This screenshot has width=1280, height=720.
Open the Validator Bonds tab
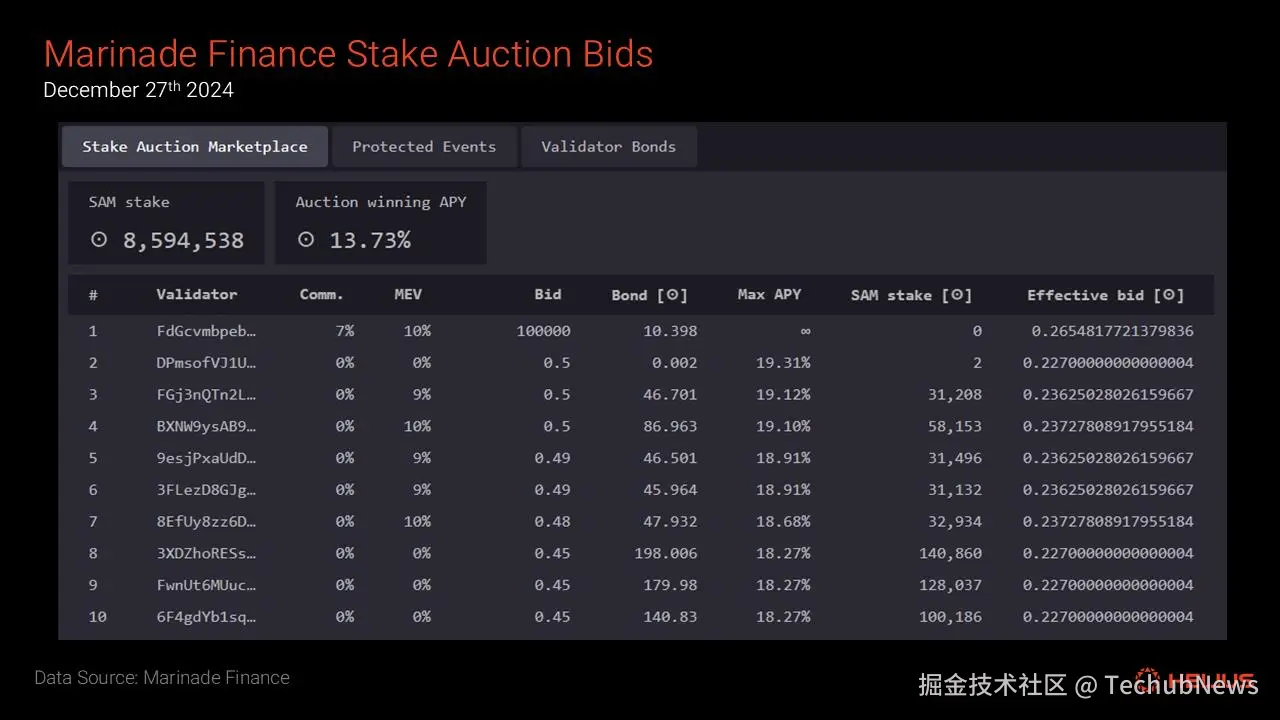pyautogui.click(x=608, y=147)
